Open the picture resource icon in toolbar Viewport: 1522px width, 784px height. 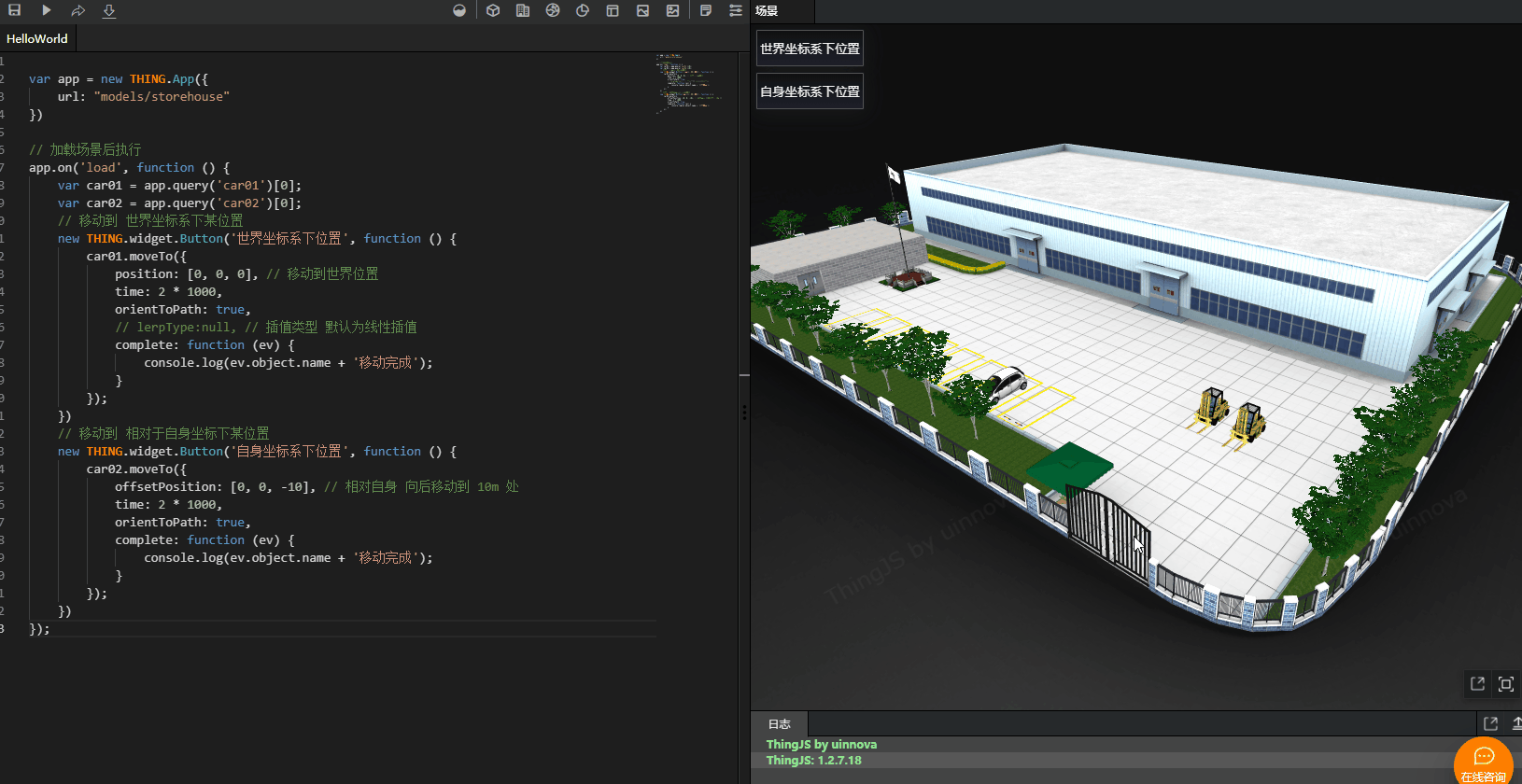tap(642, 10)
